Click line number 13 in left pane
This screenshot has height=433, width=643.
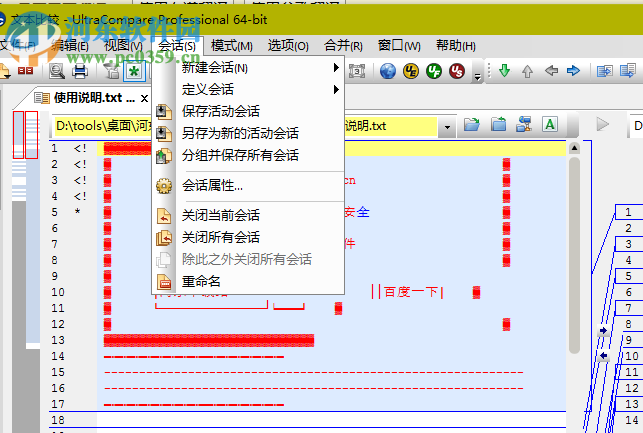[x=58, y=340]
